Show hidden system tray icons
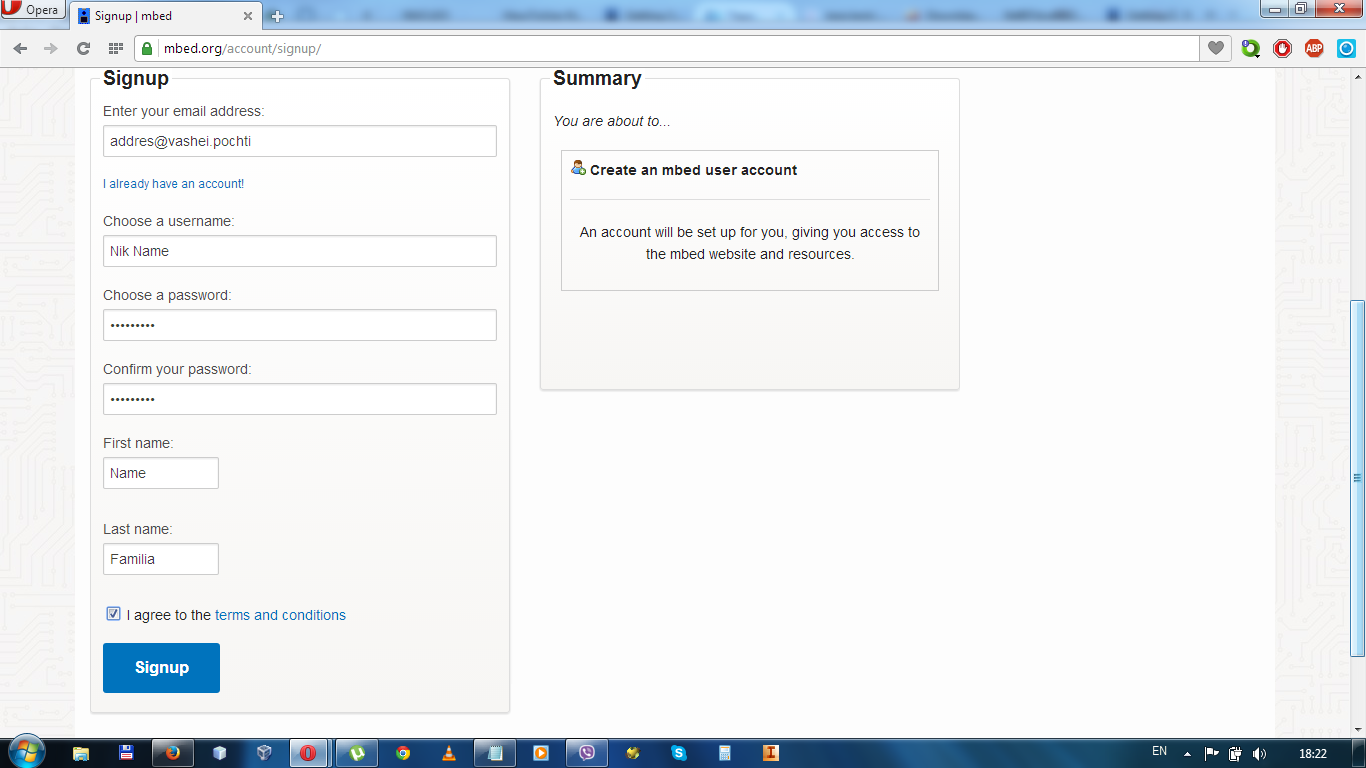This screenshot has height=768, width=1366. point(1187,754)
